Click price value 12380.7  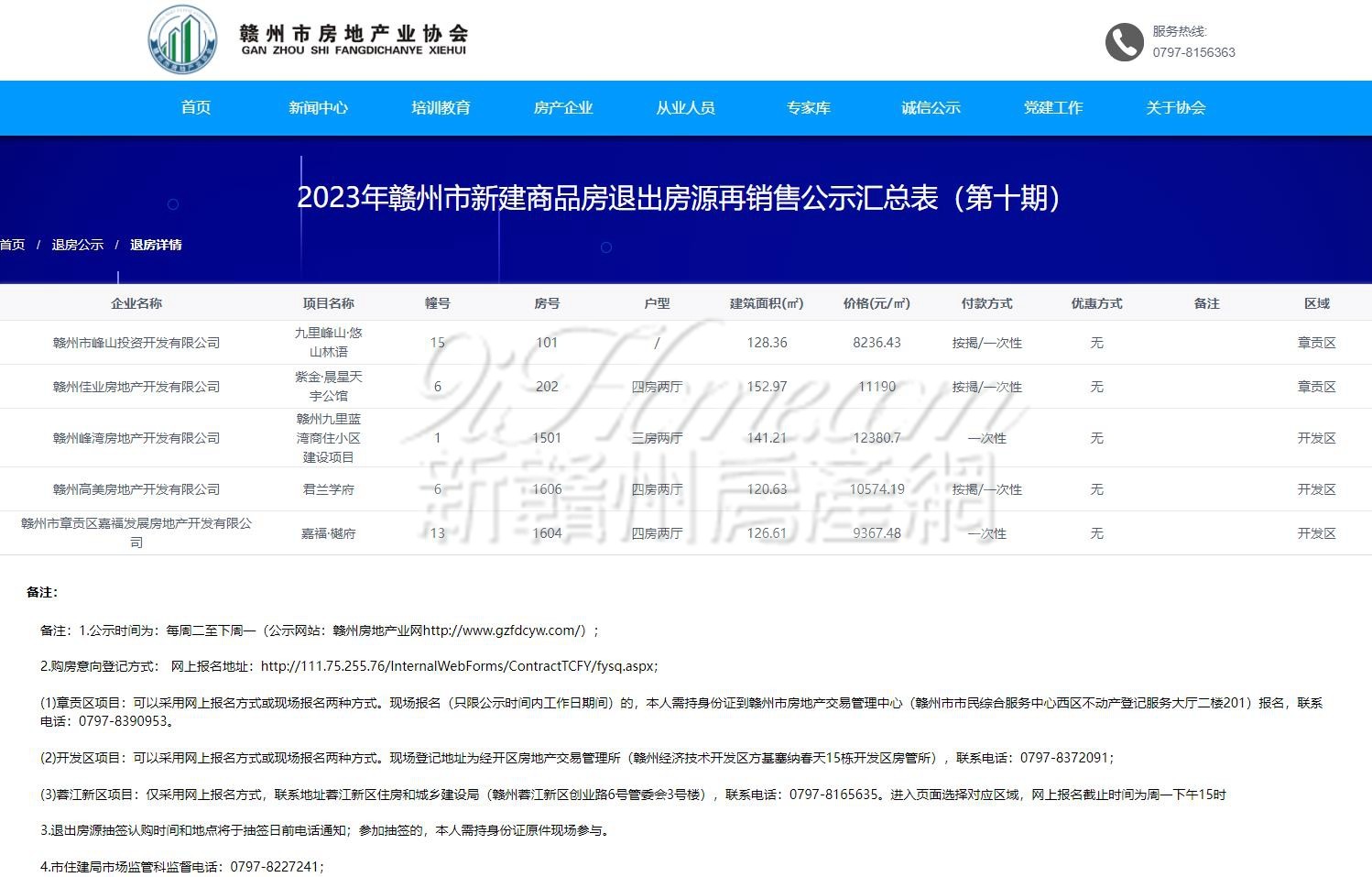click(877, 438)
